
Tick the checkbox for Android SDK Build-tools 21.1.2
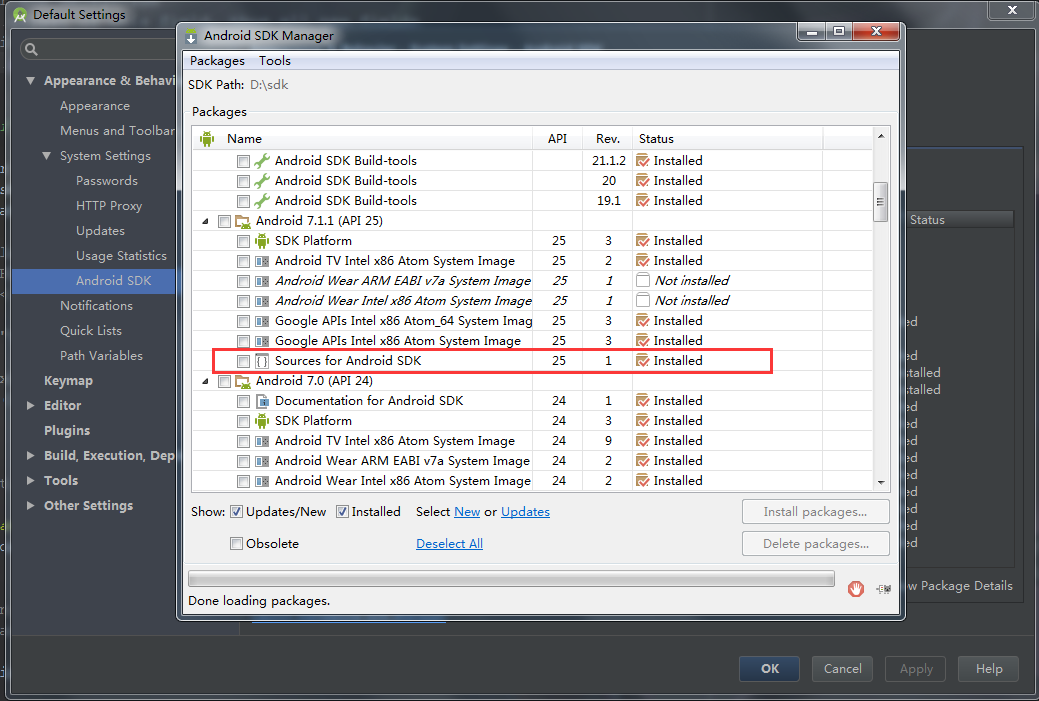pyautogui.click(x=243, y=161)
